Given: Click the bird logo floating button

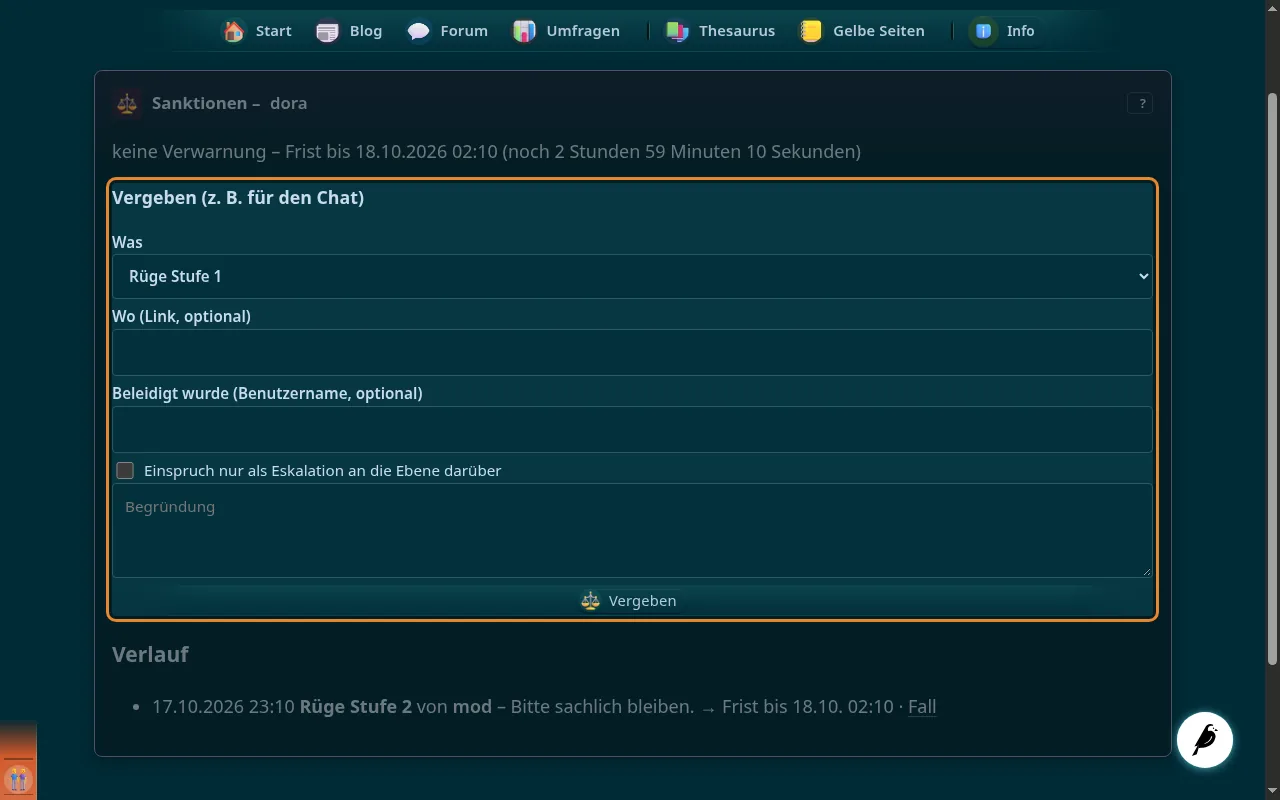Looking at the screenshot, I should point(1205,740).
